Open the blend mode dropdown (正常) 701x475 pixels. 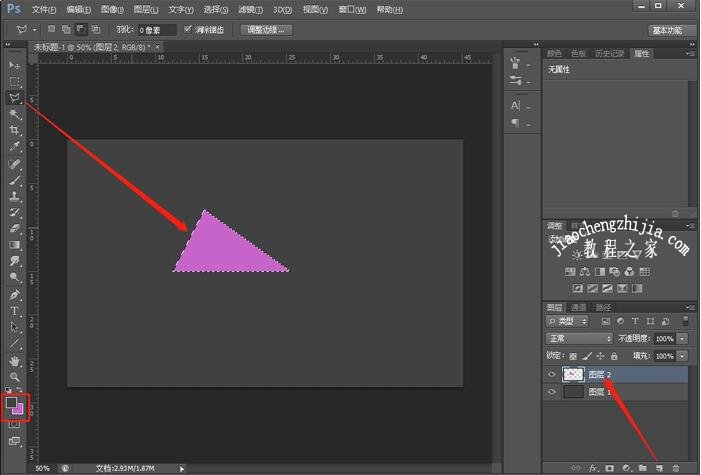(579, 339)
